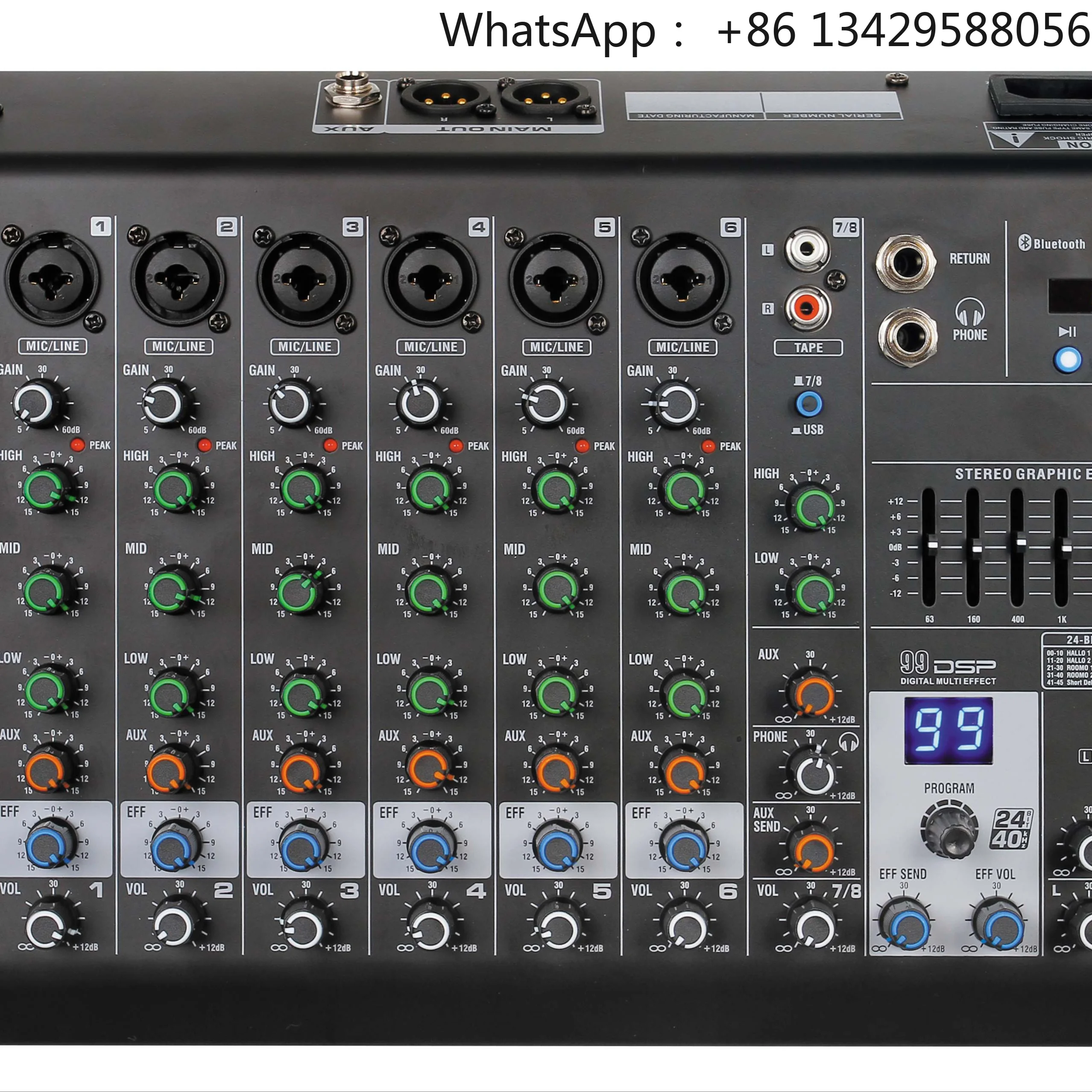Click the 99 DSP logo
The image size is (1092, 1092).
pyautogui.click(x=947, y=663)
